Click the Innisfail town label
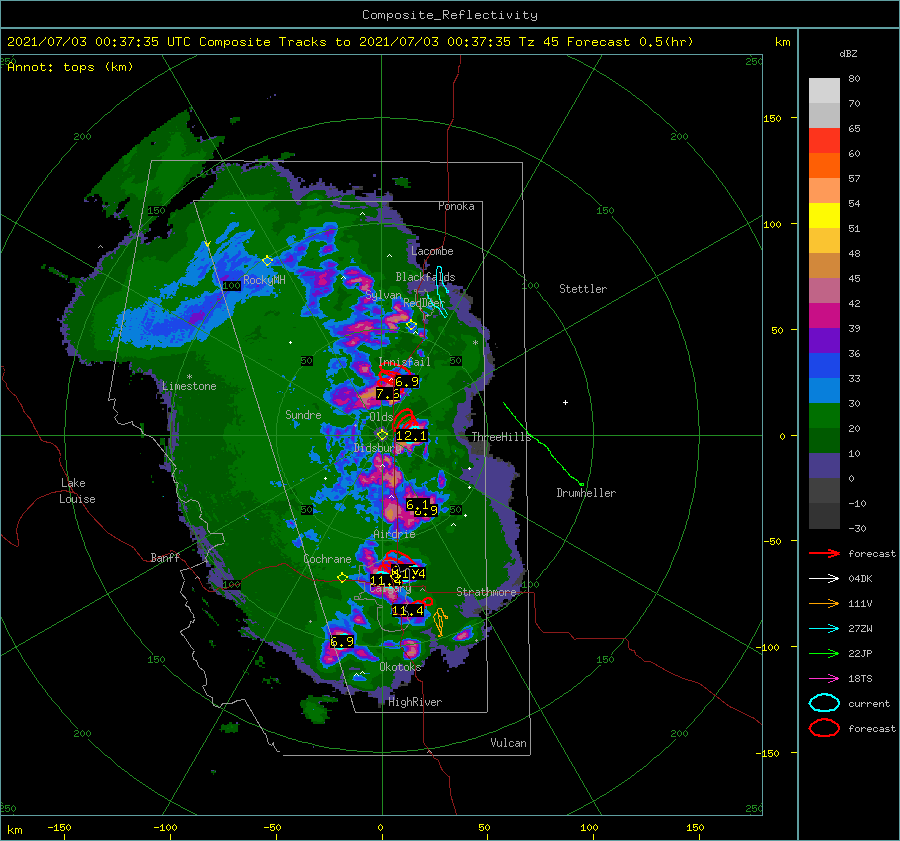Screen dimensions: 900x841 tap(404, 362)
